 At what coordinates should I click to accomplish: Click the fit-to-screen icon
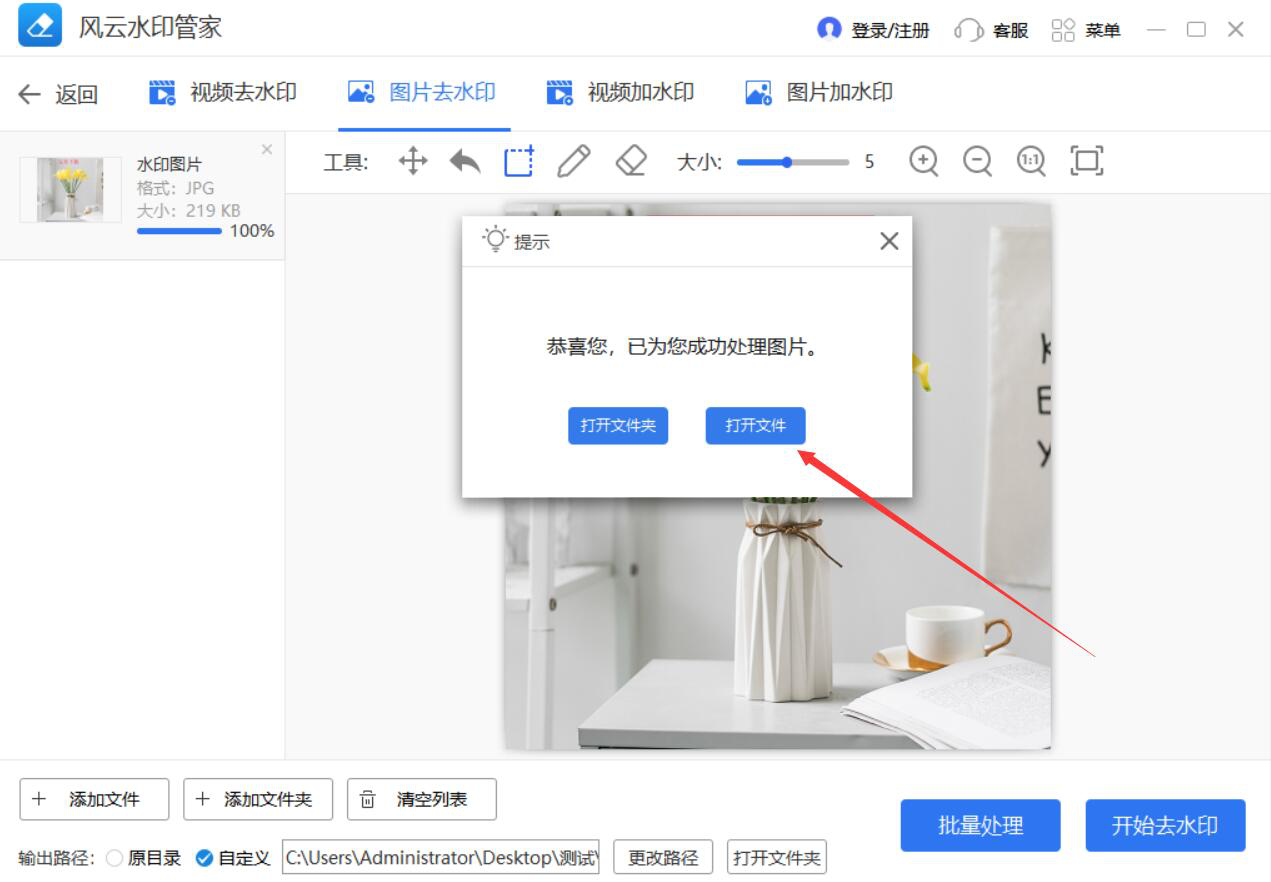pyautogui.click(x=1086, y=161)
